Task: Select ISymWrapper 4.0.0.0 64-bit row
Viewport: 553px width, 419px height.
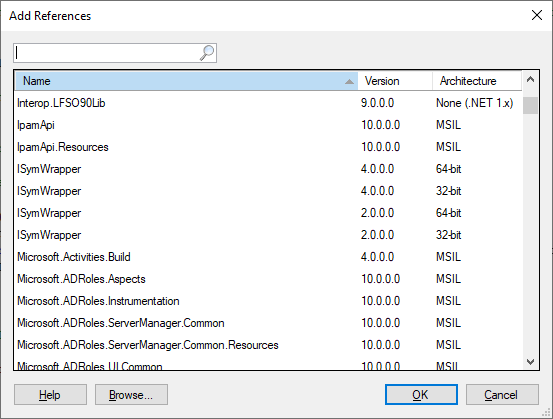Action: [268, 169]
